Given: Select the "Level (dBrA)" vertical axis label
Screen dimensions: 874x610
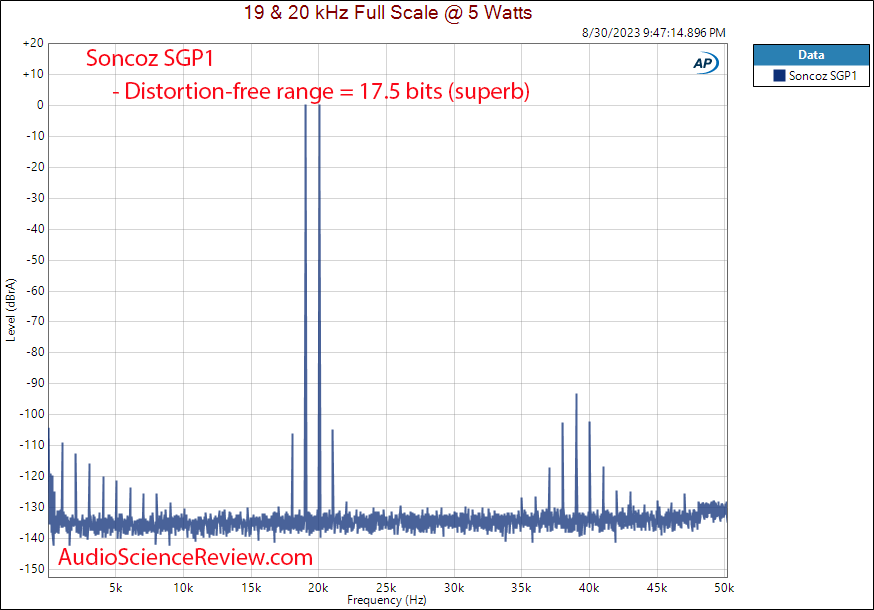Looking at the screenshot, I should [11, 310].
